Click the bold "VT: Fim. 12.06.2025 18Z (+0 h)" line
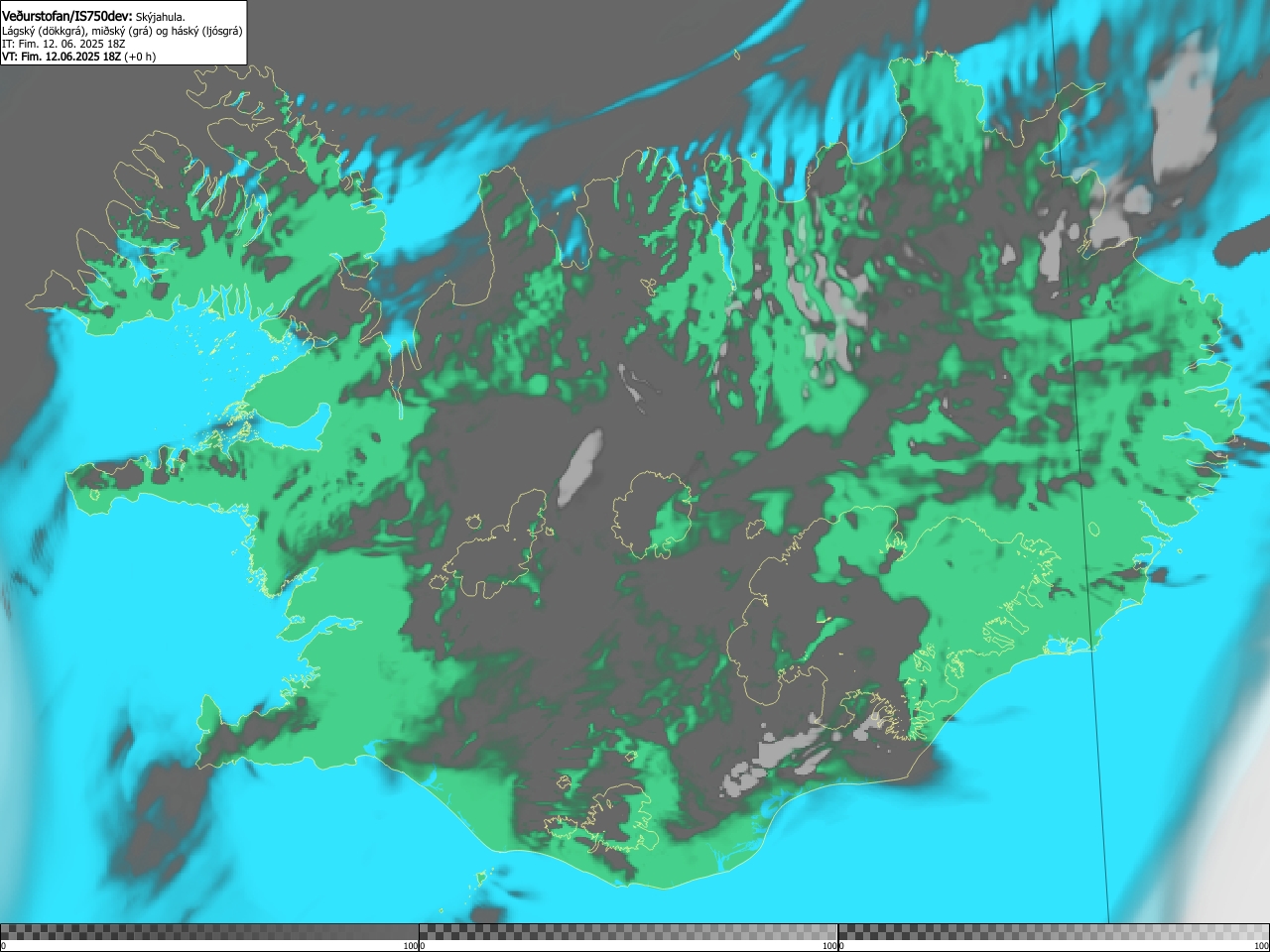The image size is (1270, 952). [78, 57]
